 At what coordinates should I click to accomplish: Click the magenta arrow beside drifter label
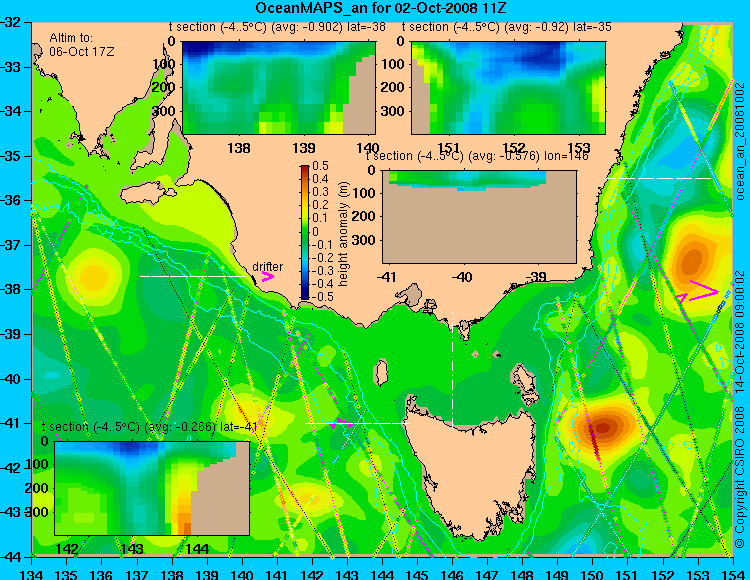pos(268,276)
